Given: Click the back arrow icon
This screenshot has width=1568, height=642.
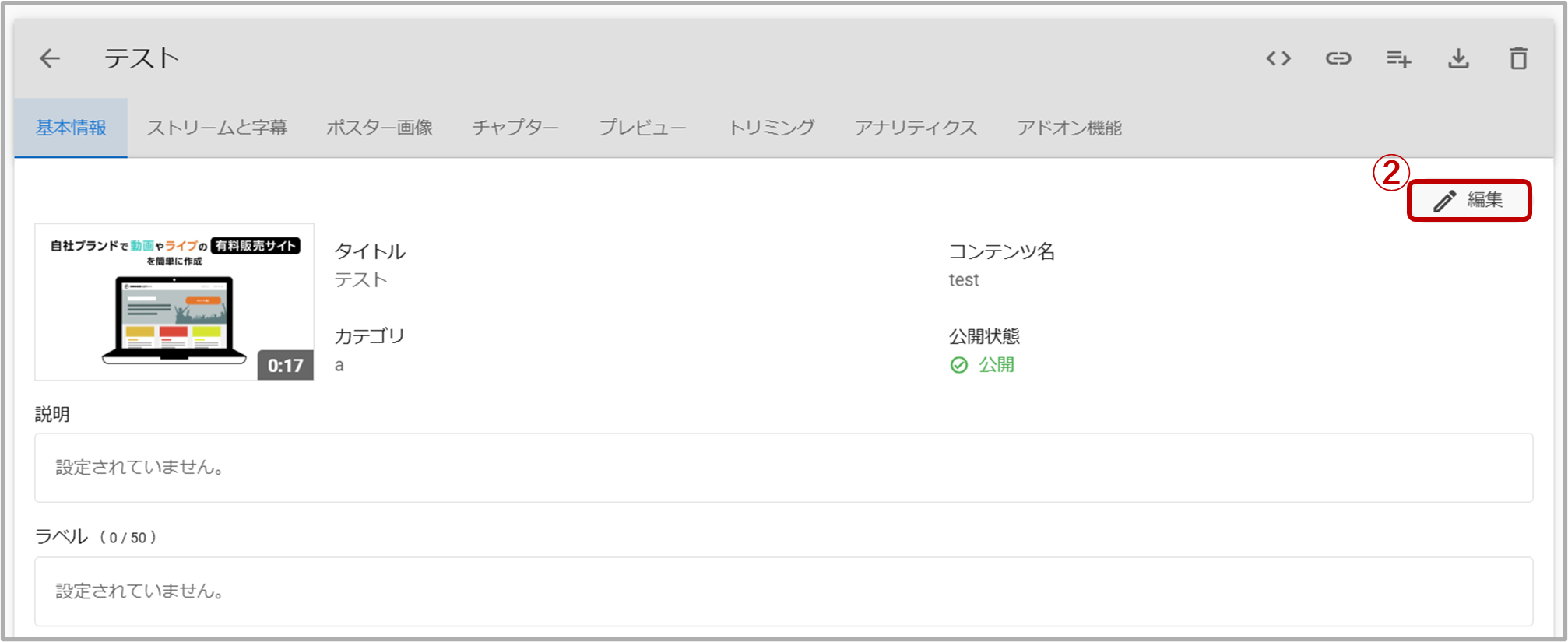Looking at the screenshot, I should (50, 58).
